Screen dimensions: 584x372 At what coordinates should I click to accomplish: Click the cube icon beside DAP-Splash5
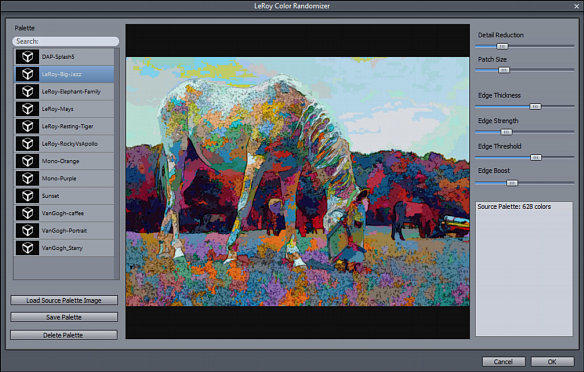[x=27, y=57]
